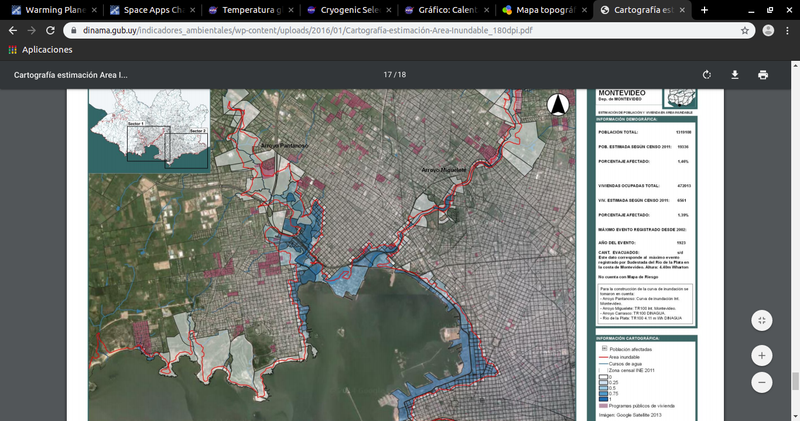Bookmark this page with the star icon

coord(745,31)
